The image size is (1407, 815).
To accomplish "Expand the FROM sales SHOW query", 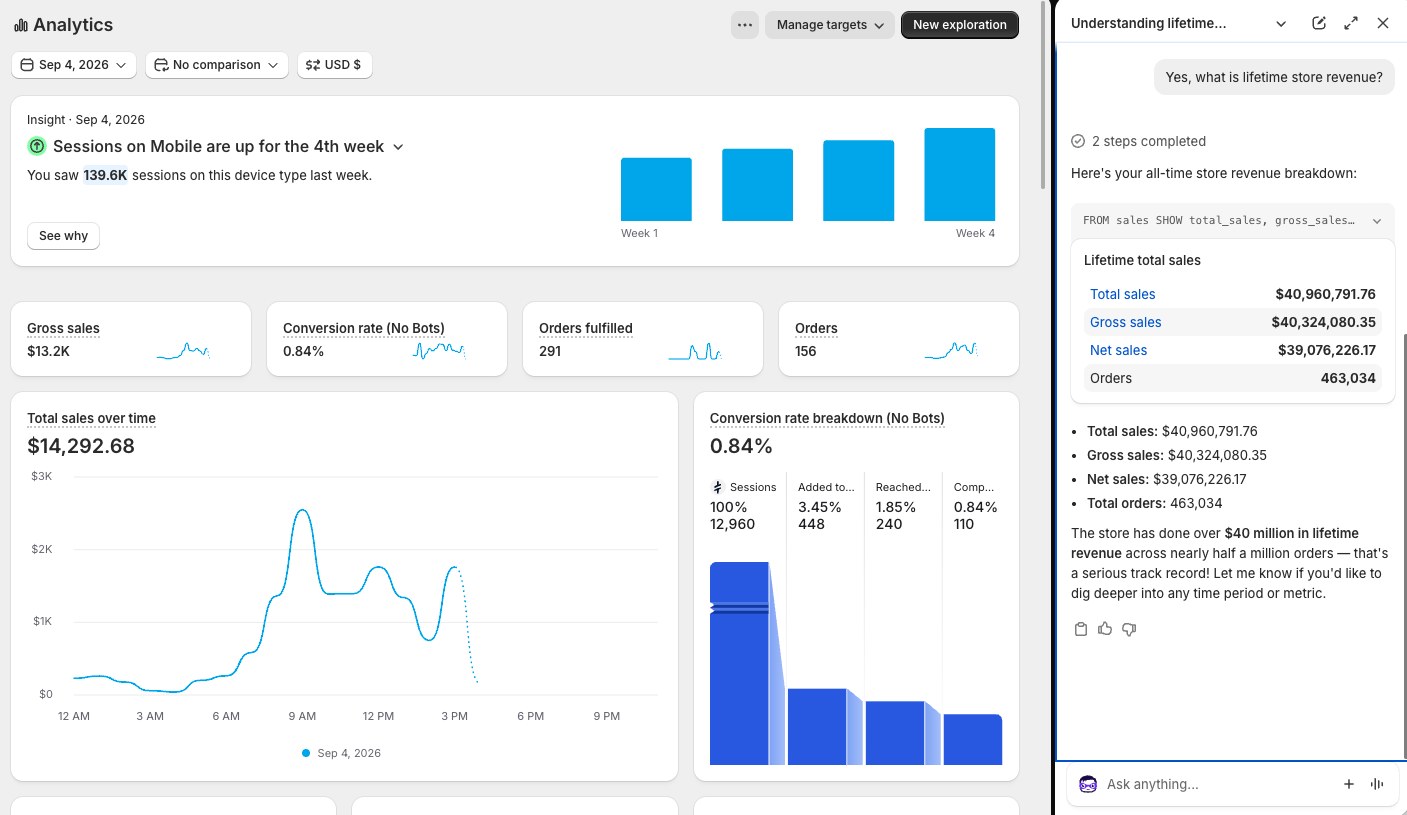I will [x=1232, y=220].
